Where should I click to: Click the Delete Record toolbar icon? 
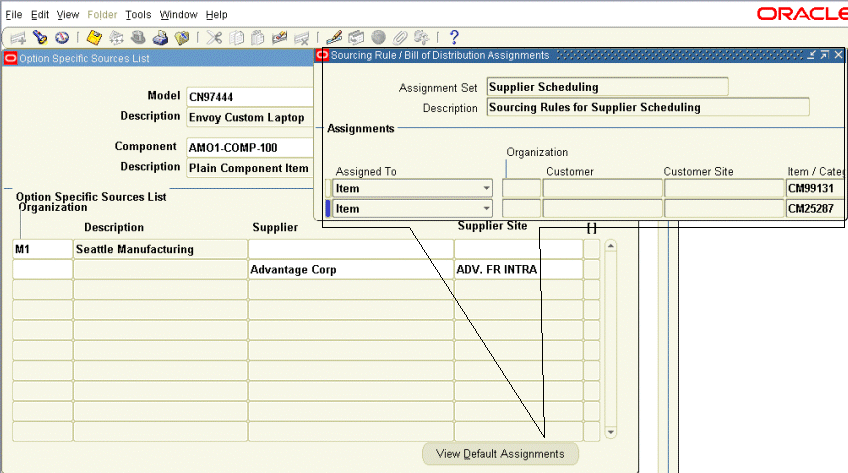point(302,37)
